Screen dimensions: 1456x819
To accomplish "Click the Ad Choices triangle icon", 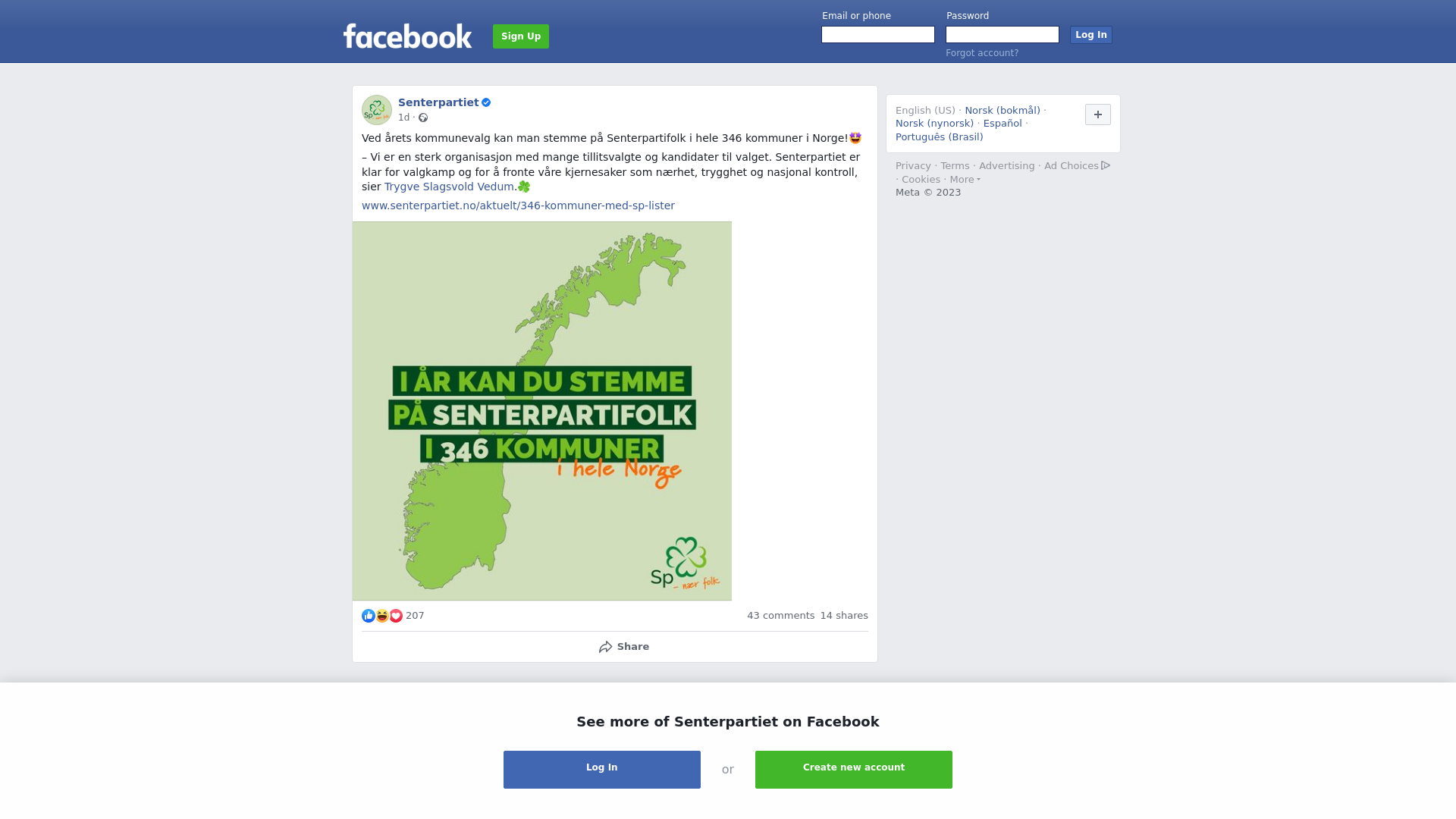I will coord(1106,165).
